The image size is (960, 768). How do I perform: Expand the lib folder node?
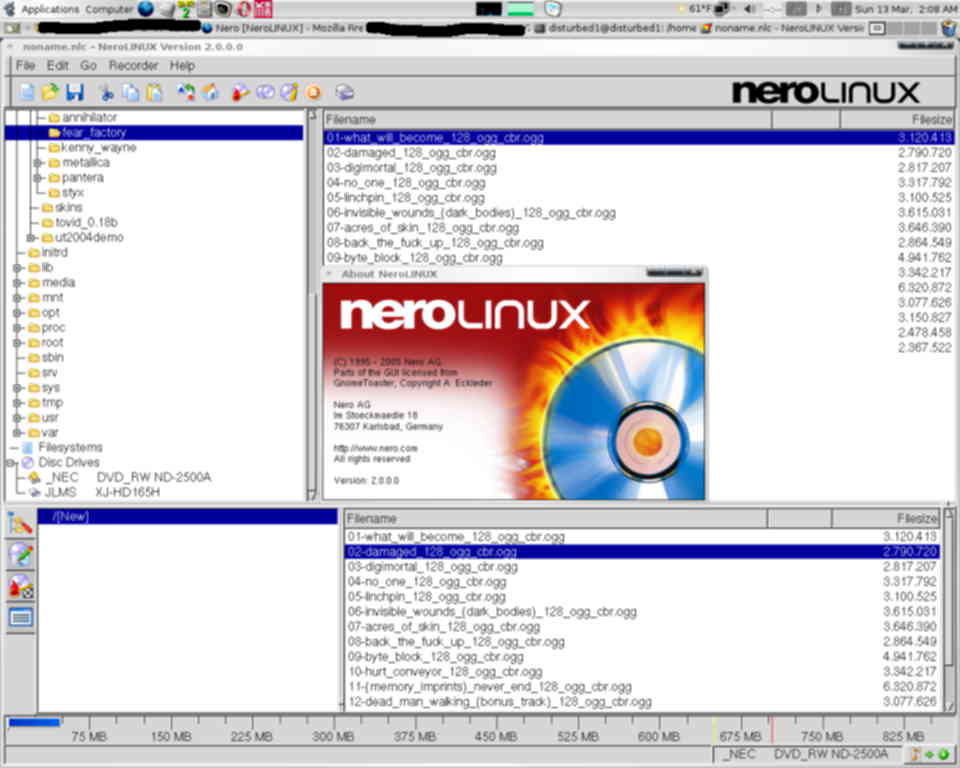(x=18, y=268)
